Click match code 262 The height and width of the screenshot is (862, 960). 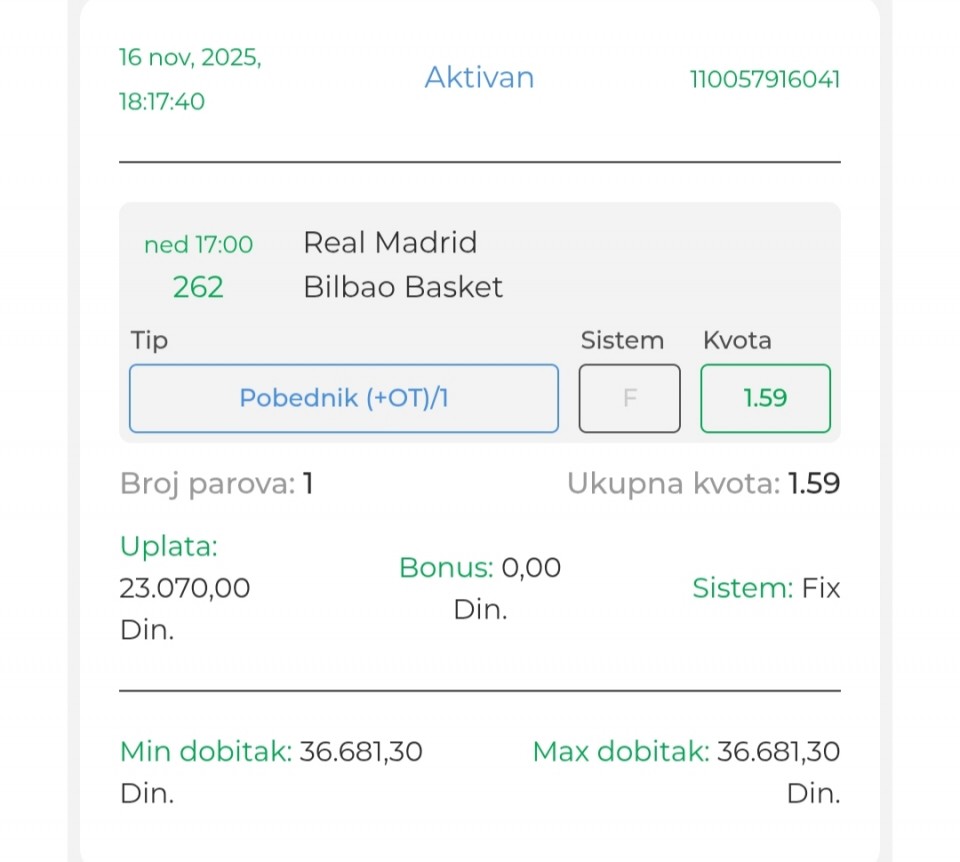198,288
